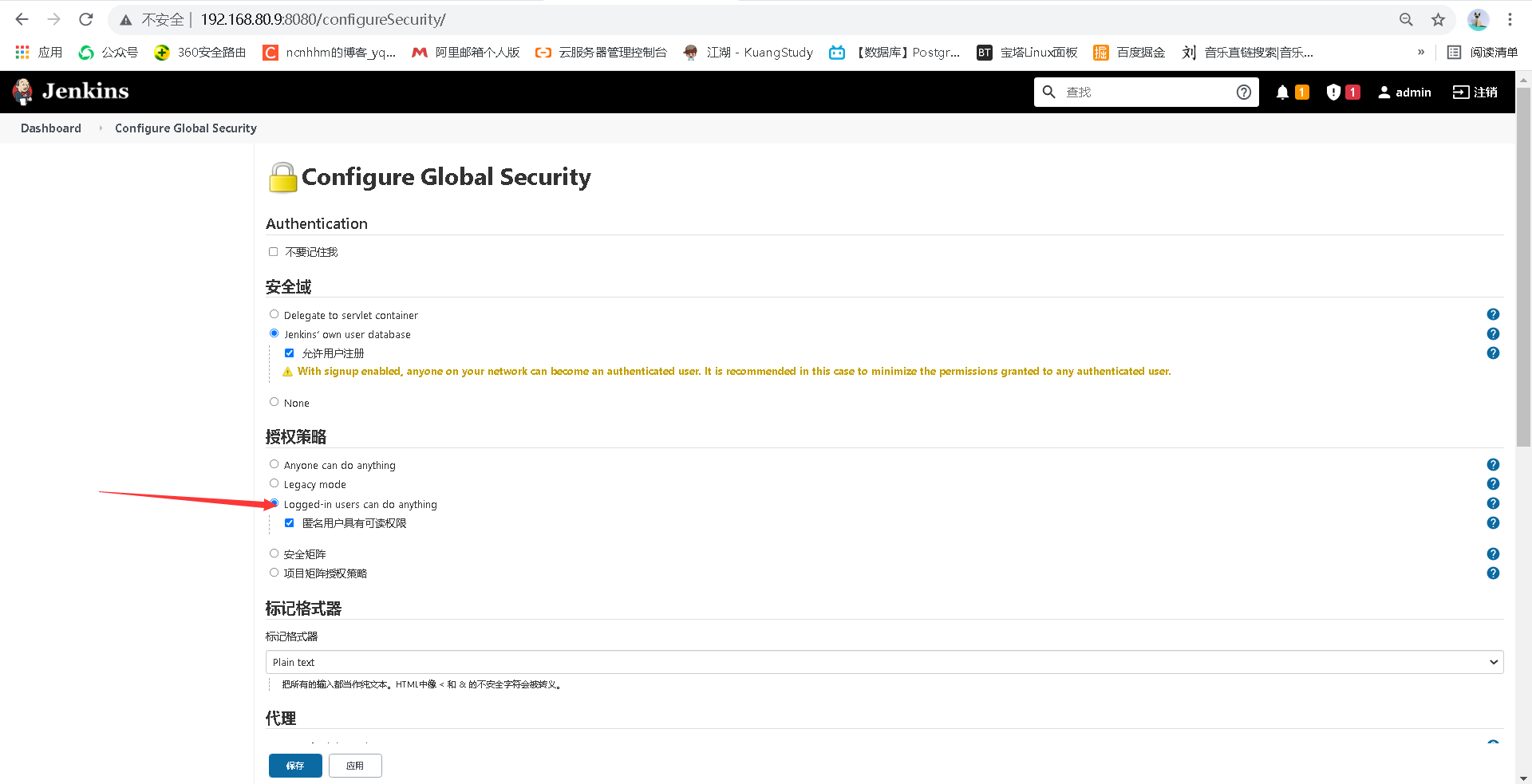Open help for 匿名用户具有可读权限 option

(1493, 522)
